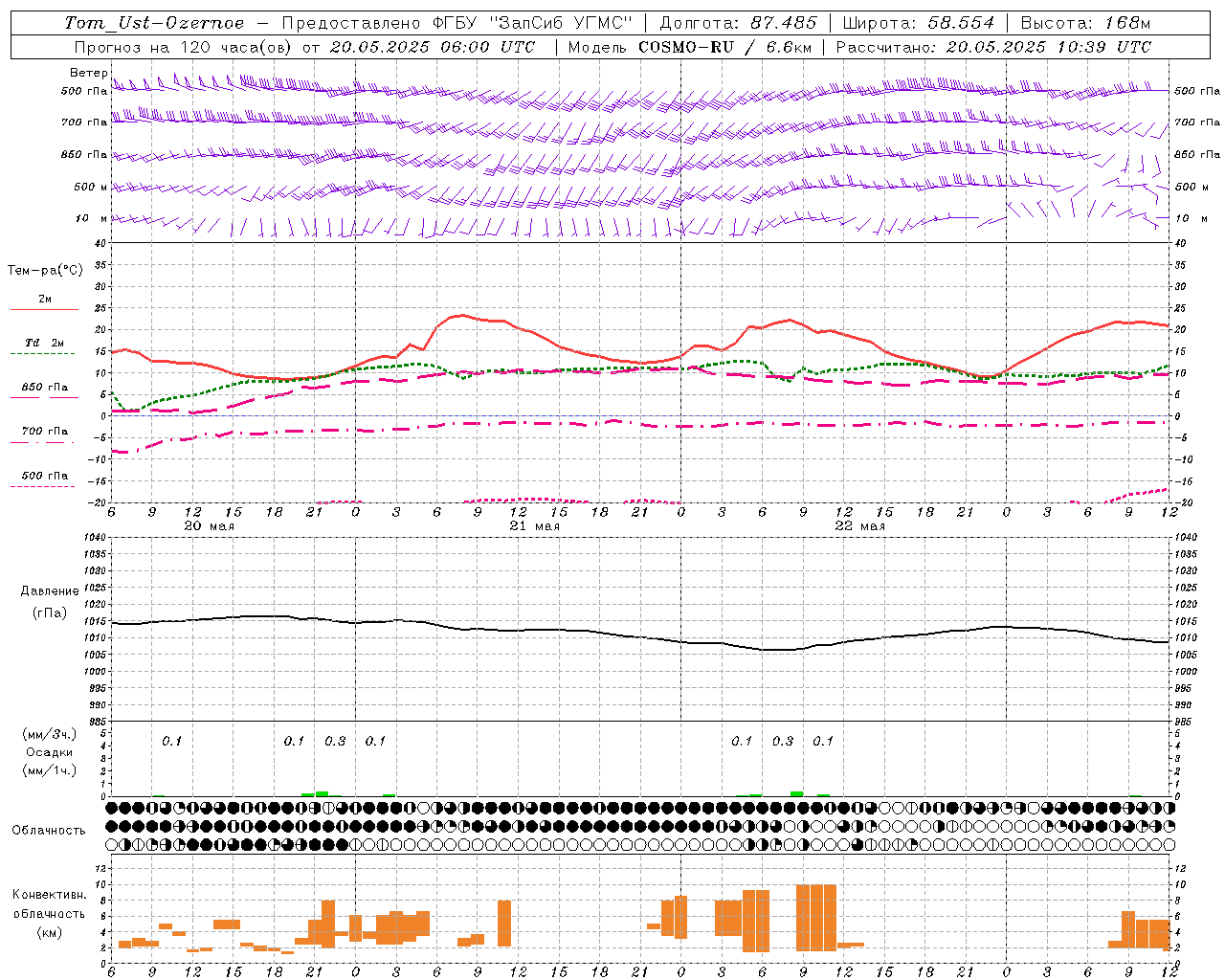1225x980 pixels.
Task: Click the Td 2м legend entry
Action: (x=45, y=343)
